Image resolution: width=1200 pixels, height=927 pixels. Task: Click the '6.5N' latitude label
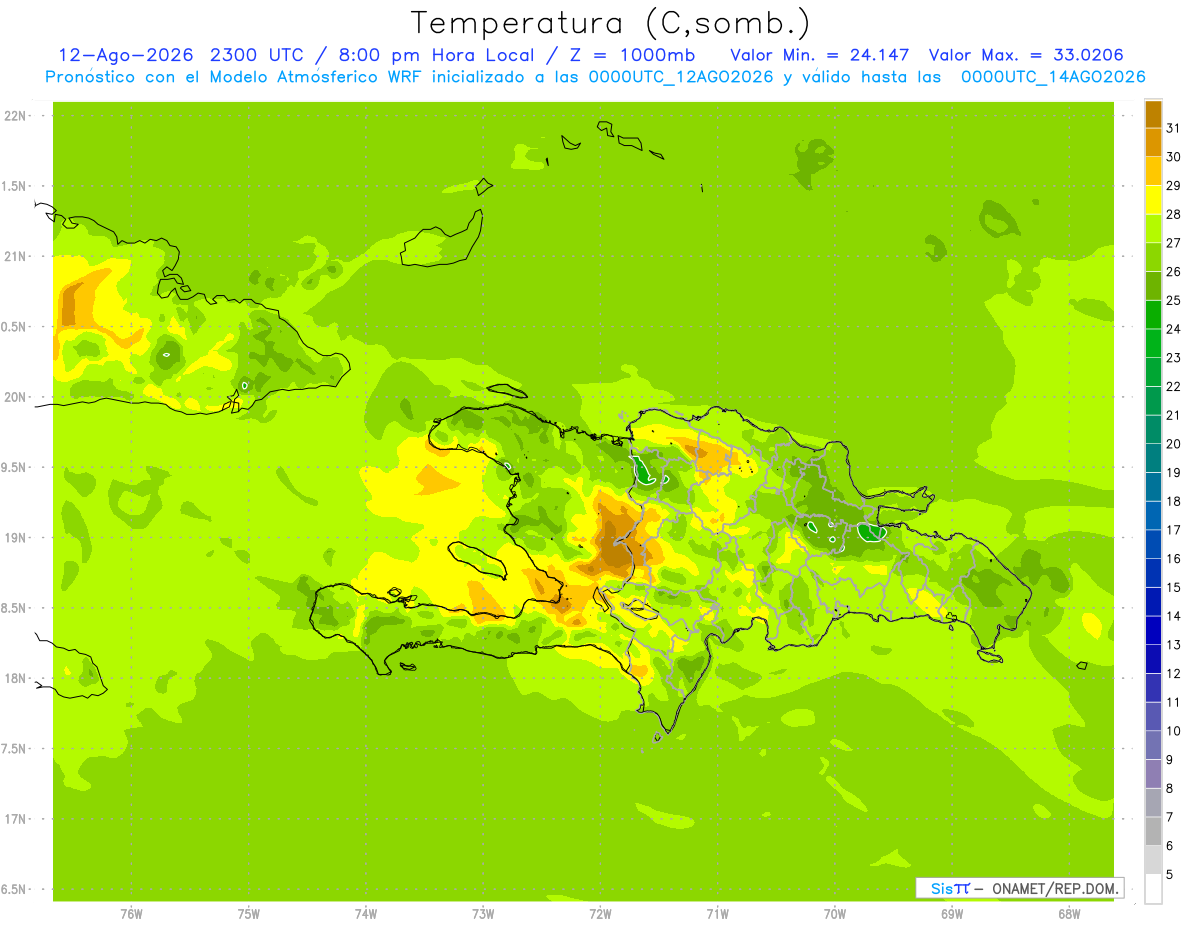point(15,889)
